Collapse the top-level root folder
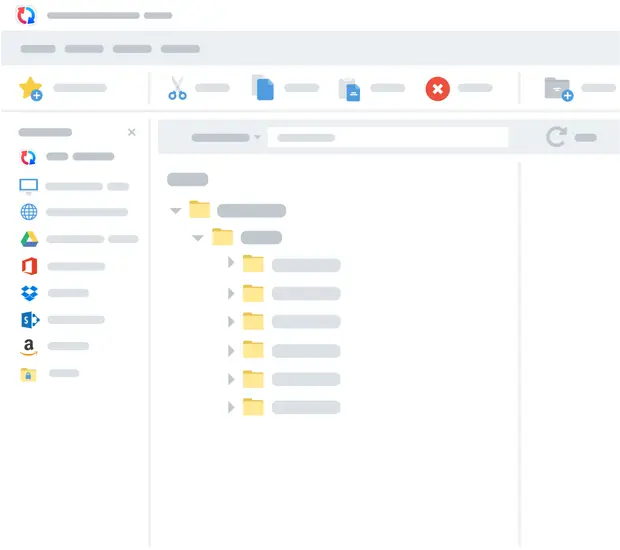This screenshot has width=620, height=550. click(176, 210)
